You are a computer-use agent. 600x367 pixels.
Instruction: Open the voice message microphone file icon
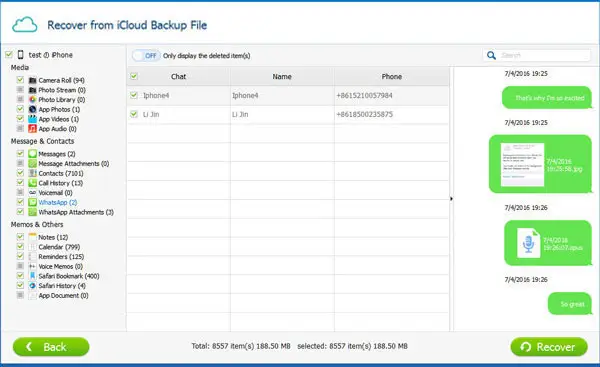click(x=528, y=243)
